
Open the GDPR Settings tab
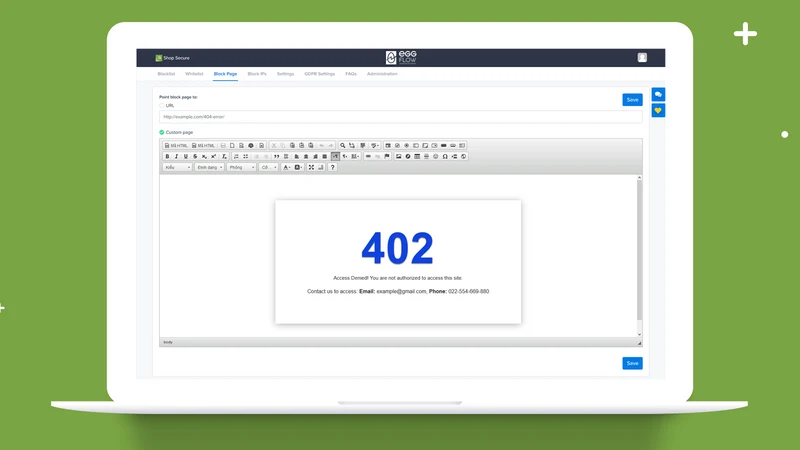pyautogui.click(x=320, y=74)
